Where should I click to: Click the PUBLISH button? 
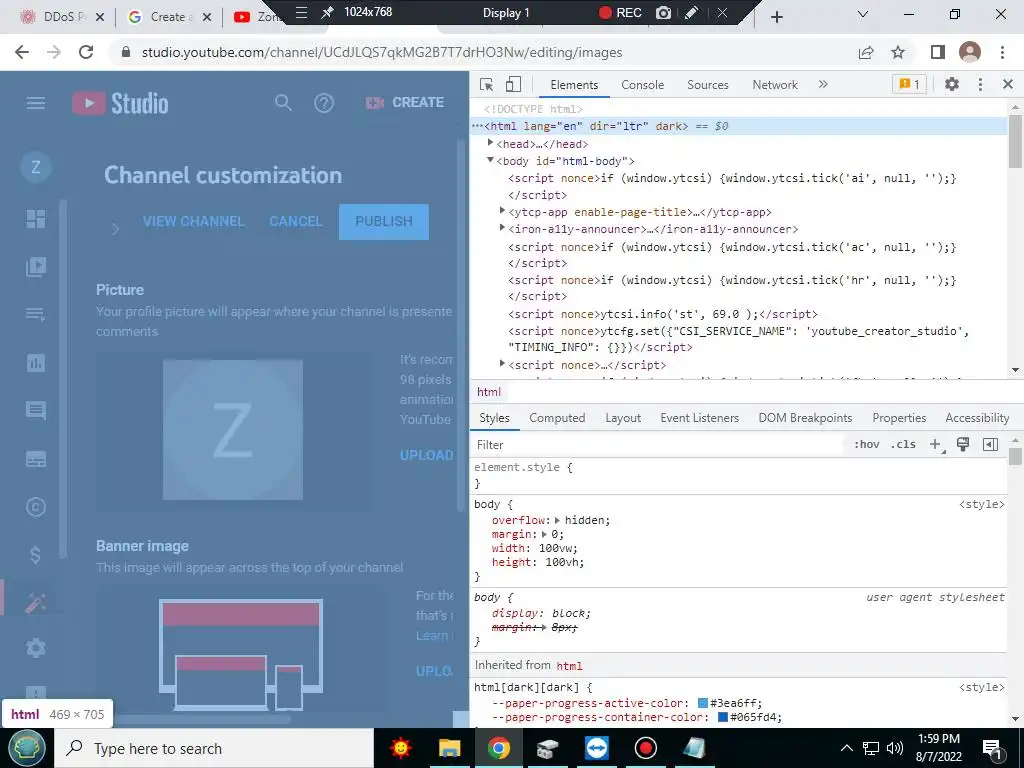384,221
